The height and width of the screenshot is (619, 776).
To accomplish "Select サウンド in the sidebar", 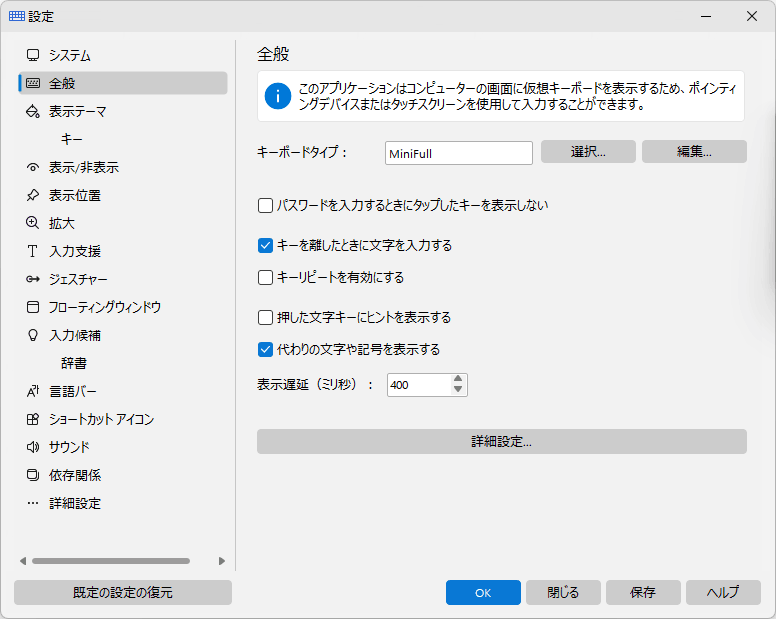I will (x=123, y=447).
